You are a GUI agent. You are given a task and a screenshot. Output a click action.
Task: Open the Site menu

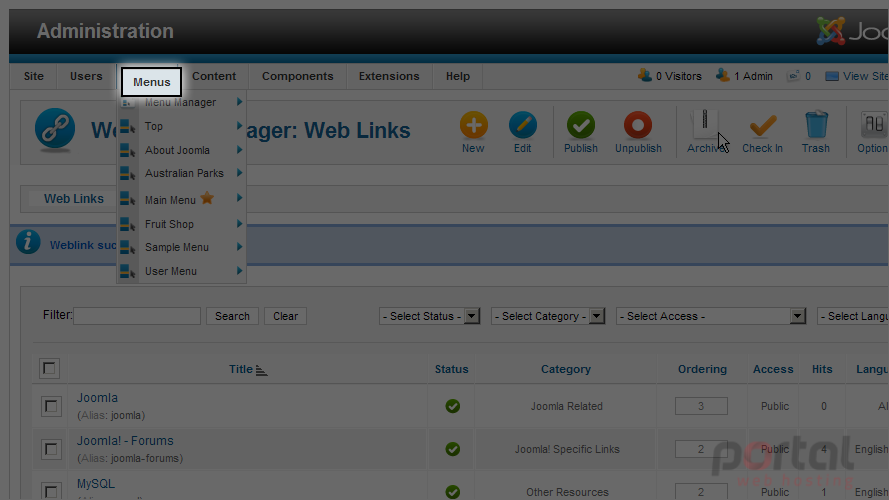[x=33, y=76]
